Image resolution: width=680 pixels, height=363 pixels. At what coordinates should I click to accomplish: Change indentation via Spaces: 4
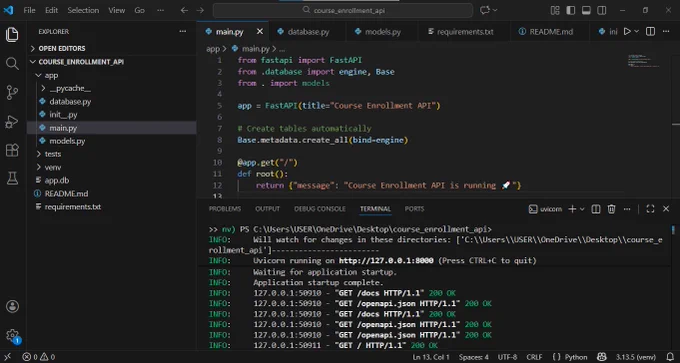point(474,357)
